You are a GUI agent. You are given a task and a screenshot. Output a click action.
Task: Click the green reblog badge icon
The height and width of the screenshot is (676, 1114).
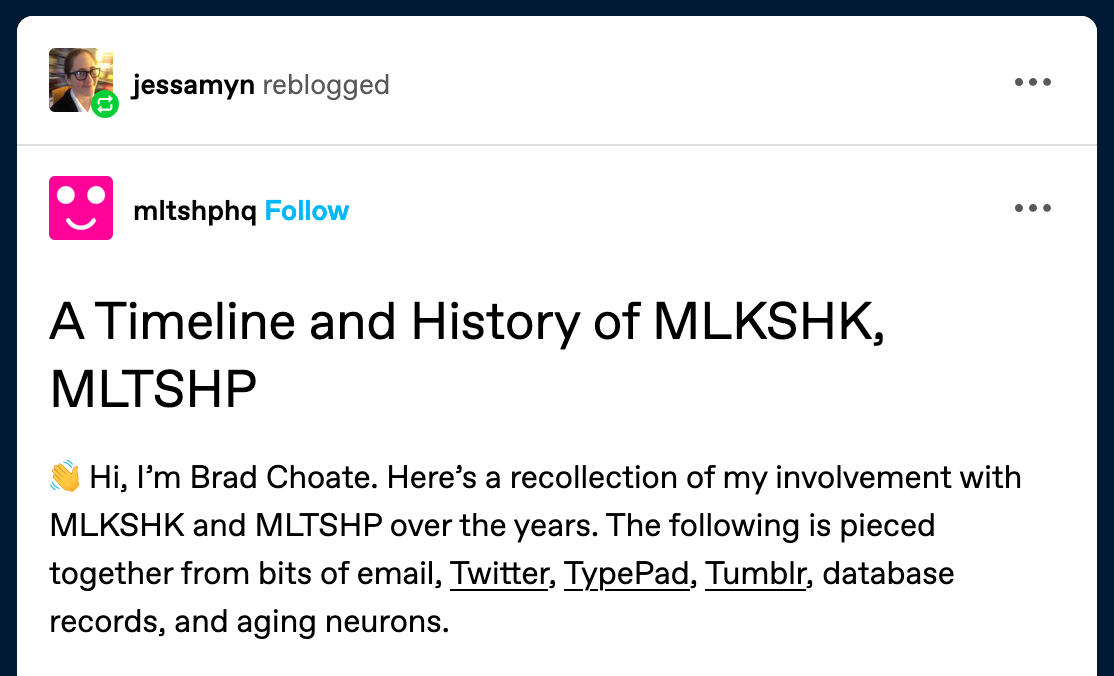105,104
